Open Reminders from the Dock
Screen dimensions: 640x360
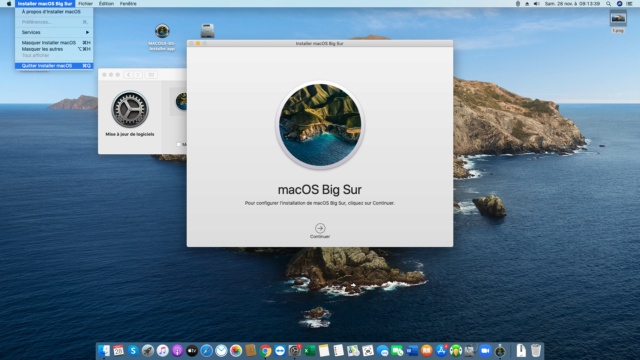(x=338, y=351)
